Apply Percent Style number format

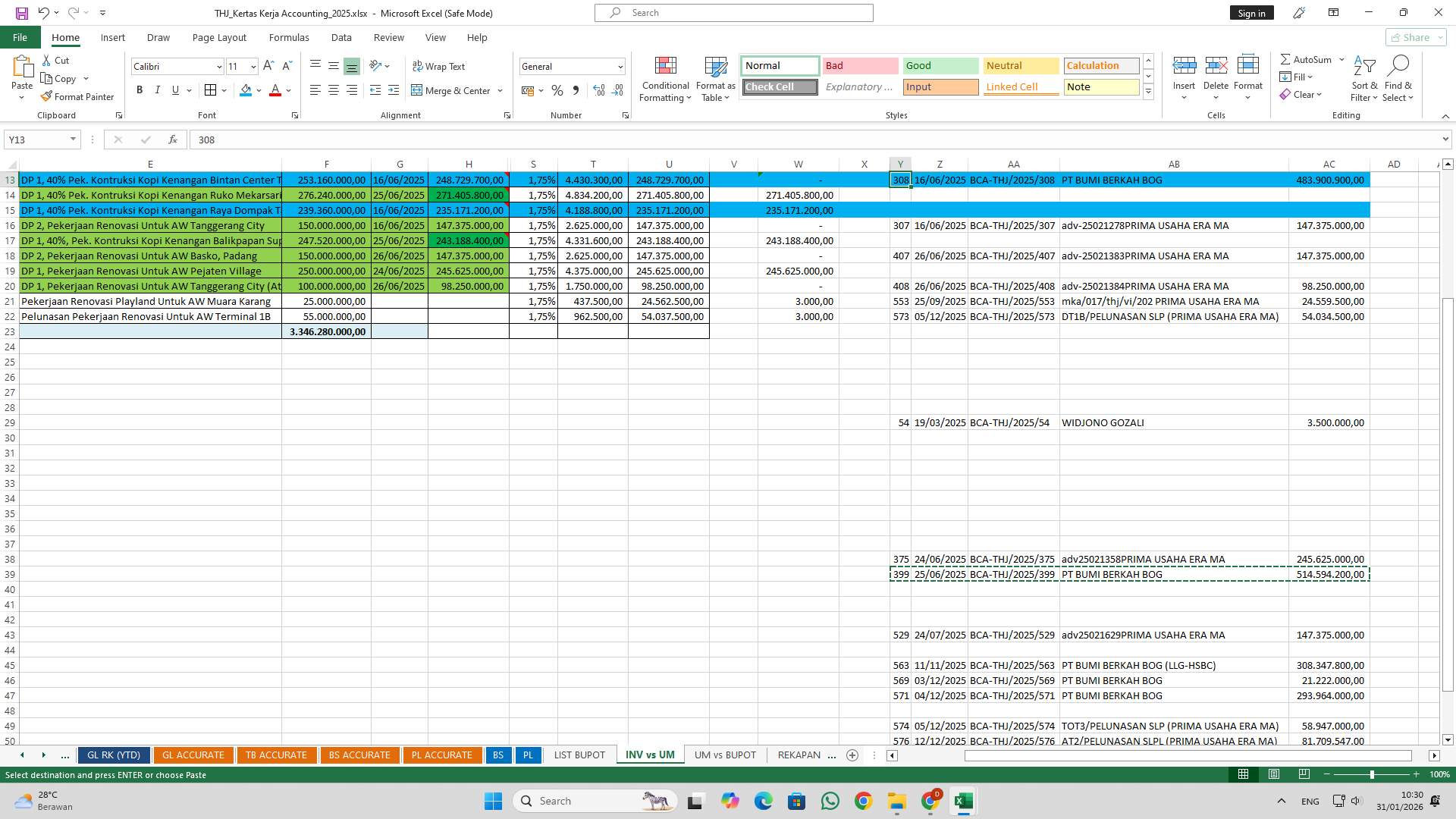tap(557, 90)
